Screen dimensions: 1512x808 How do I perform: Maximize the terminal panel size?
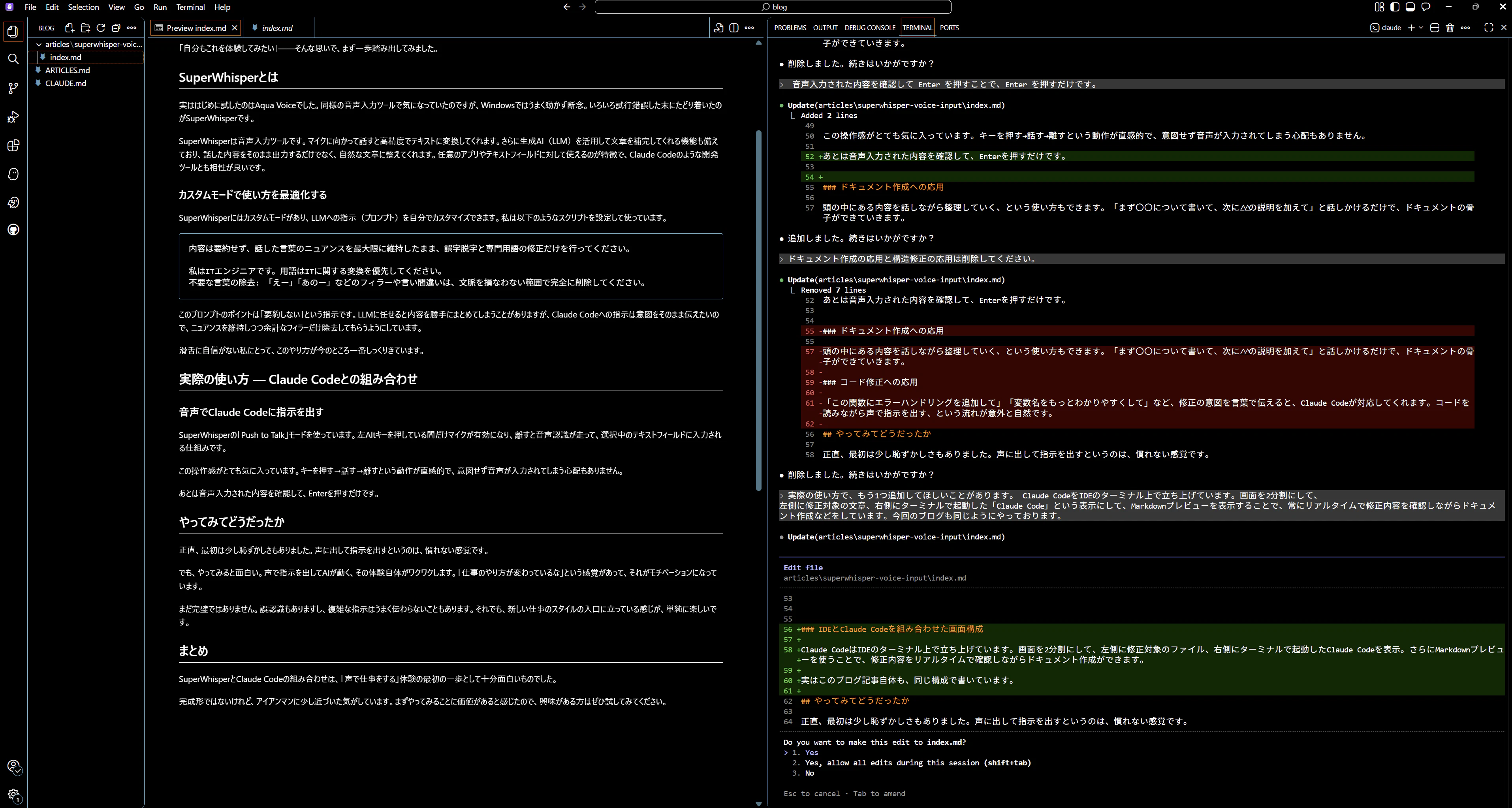[x=1489, y=28]
